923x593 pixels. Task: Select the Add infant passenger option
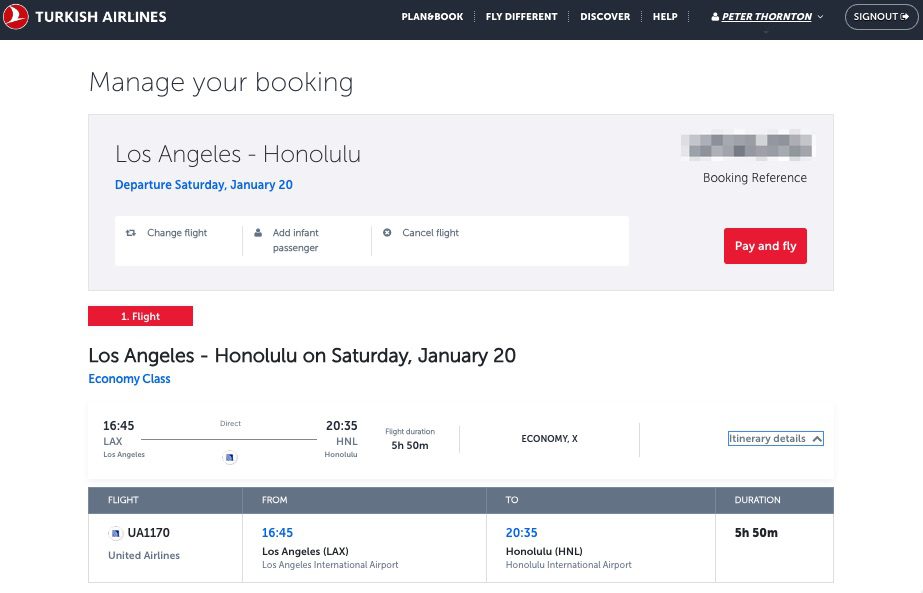click(x=295, y=240)
